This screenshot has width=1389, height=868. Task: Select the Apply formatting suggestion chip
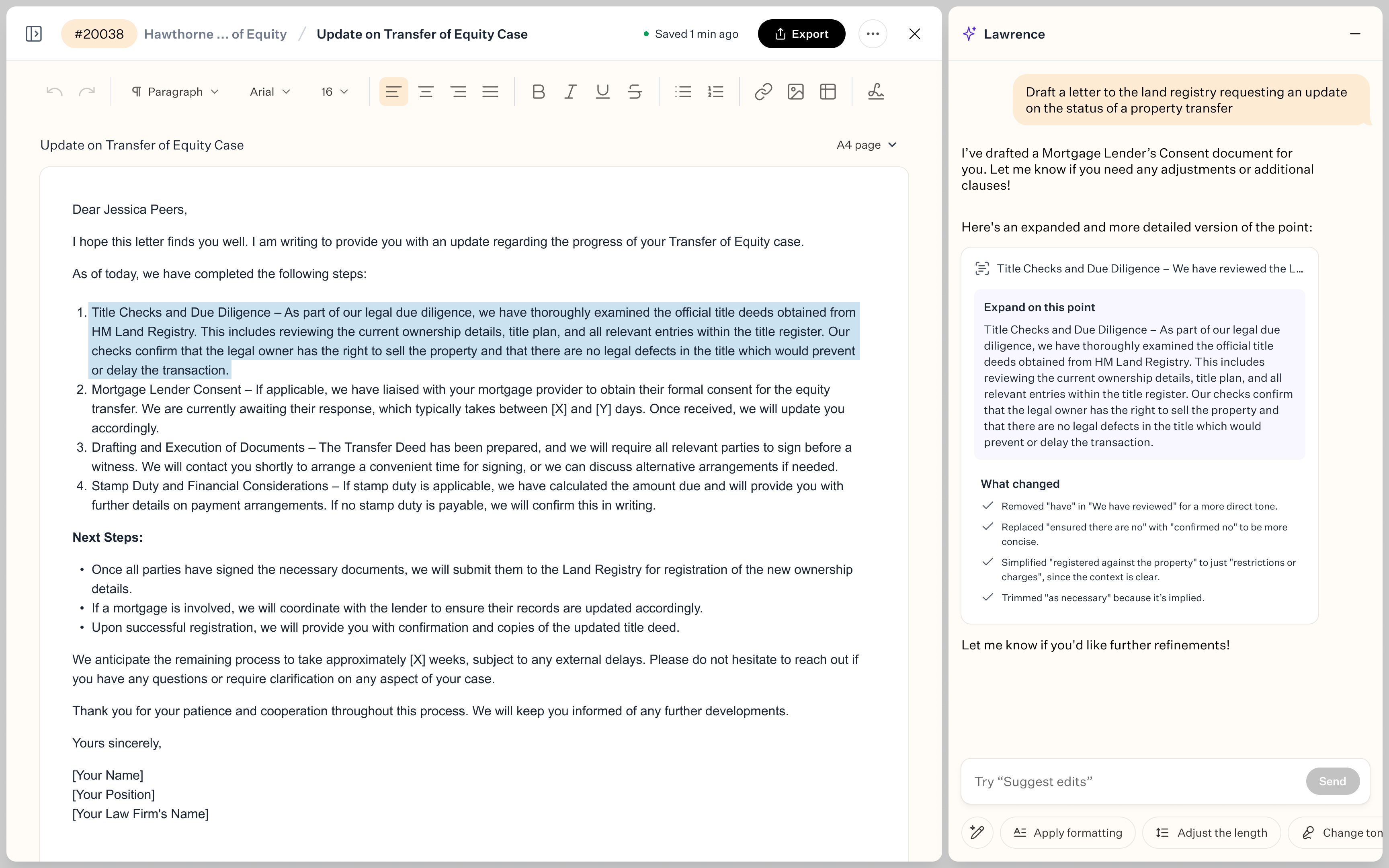tap(1067, 832)
